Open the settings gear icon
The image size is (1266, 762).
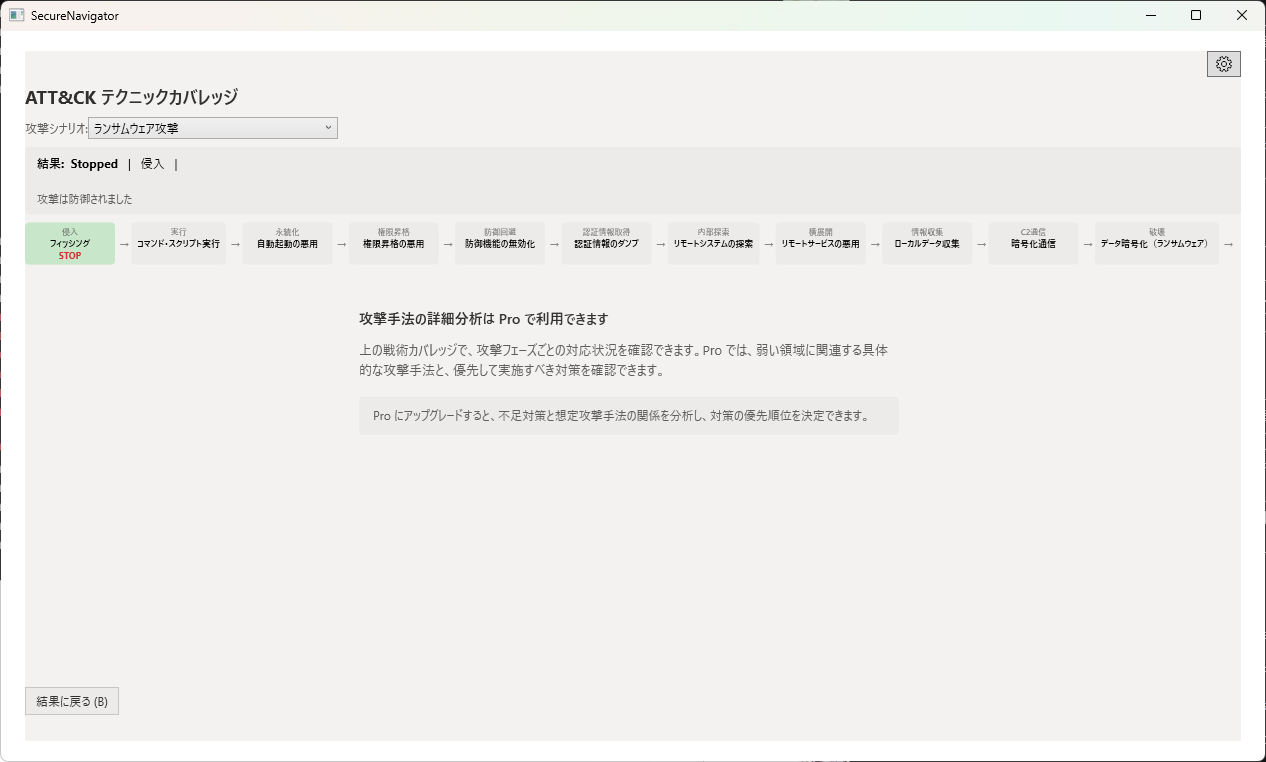(x=1223, y=63)
